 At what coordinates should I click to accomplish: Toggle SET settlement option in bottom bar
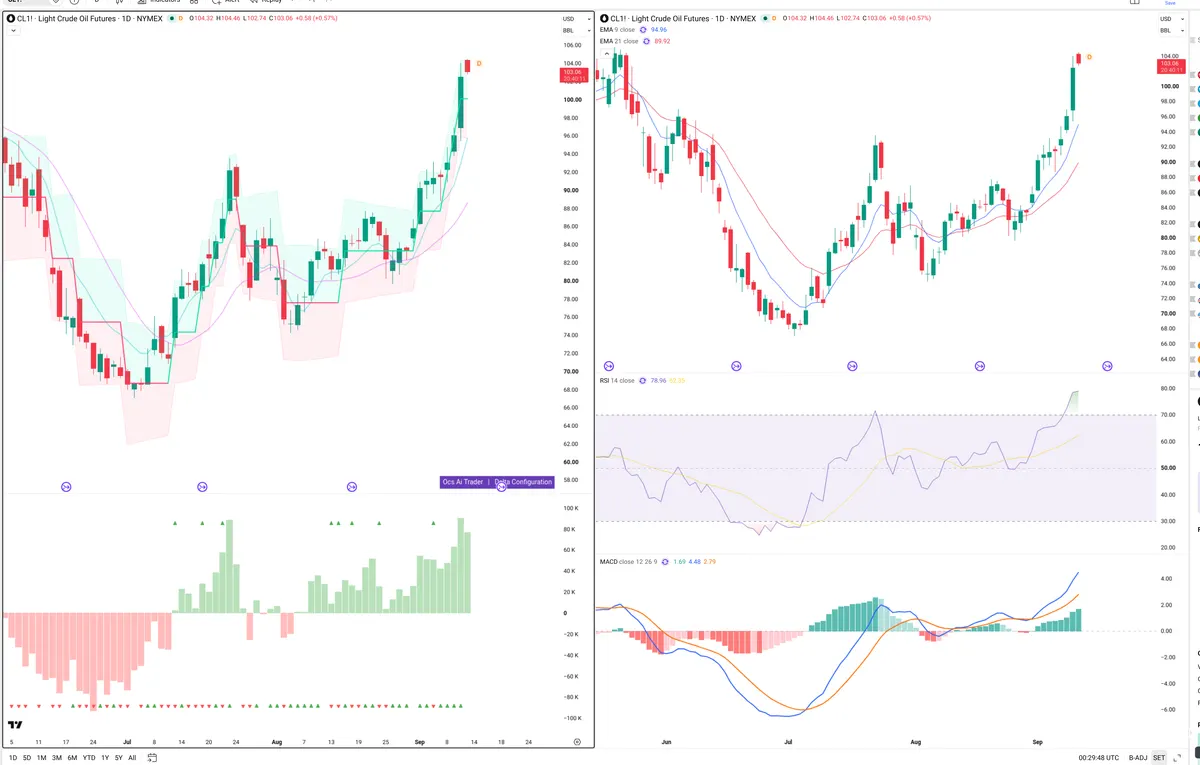tap(1160, 758)
